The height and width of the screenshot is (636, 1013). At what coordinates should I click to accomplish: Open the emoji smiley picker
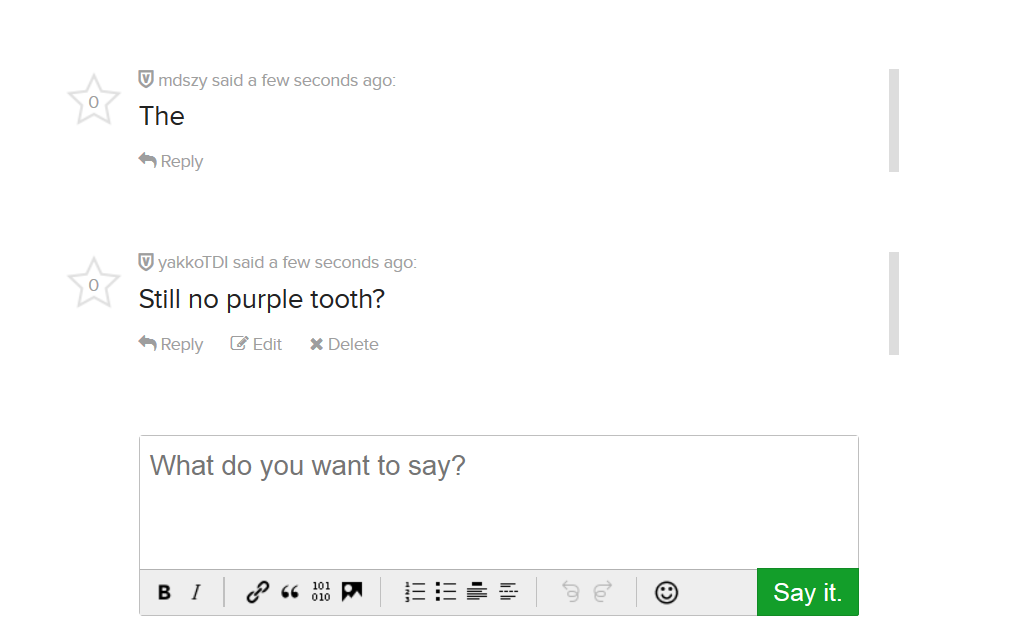666,592
